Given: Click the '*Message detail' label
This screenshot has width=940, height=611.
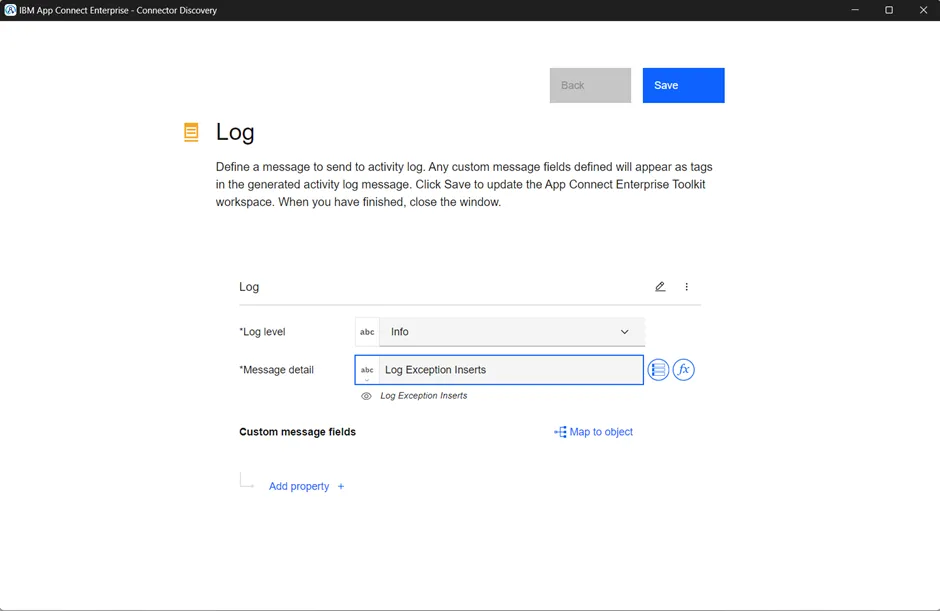Looking at the screenshot, I should 276,370.
